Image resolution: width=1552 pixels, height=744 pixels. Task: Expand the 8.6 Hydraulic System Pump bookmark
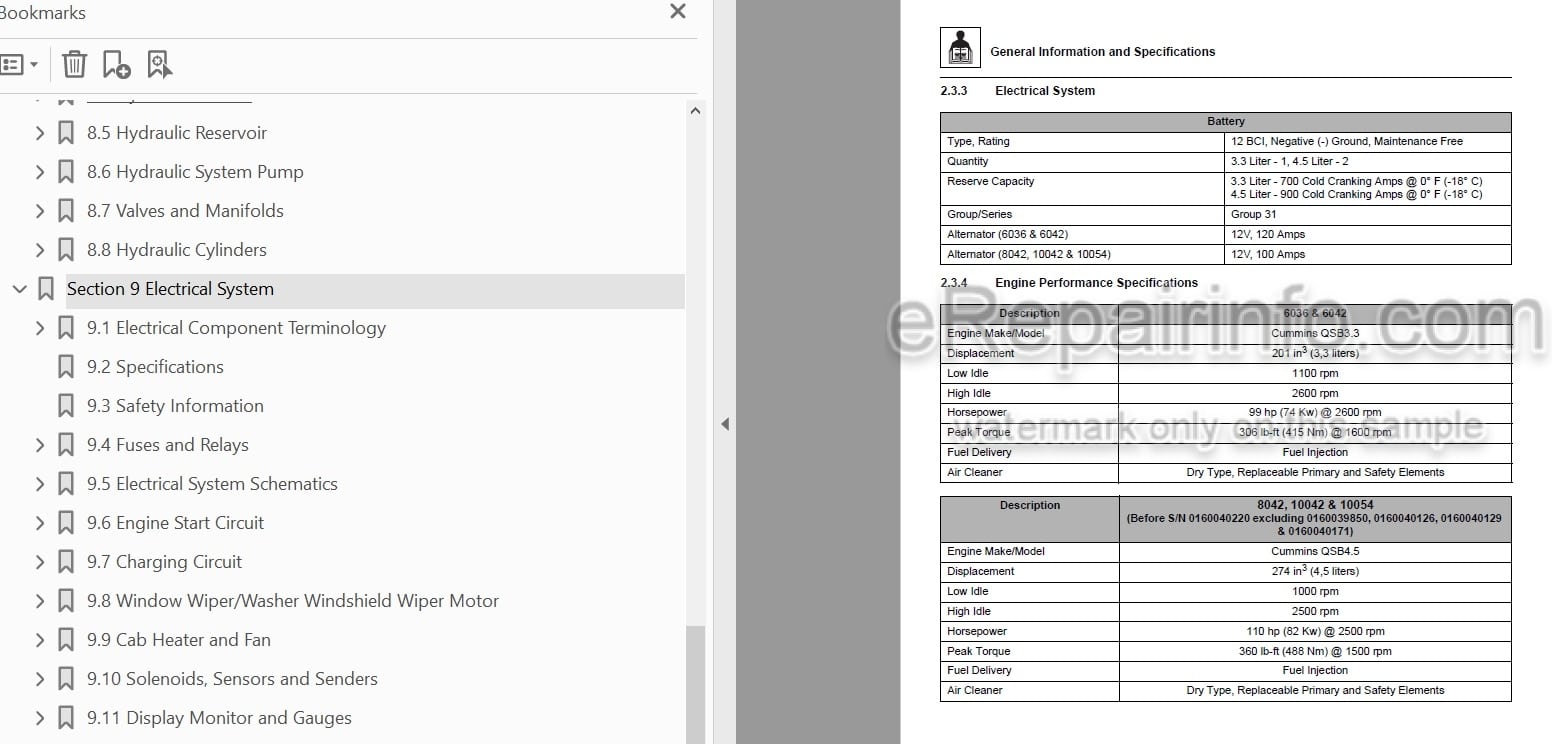click(x=40, y=172)
